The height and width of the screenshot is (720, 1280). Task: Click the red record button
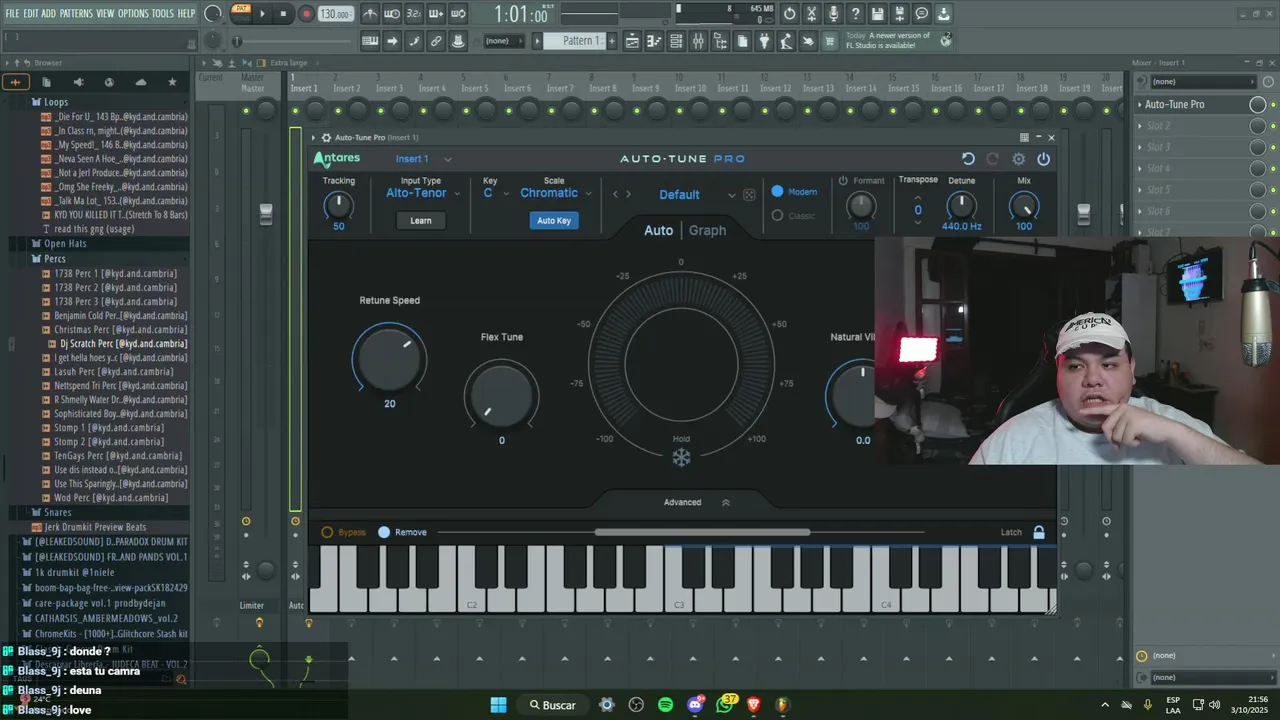[x=306, y=14]
